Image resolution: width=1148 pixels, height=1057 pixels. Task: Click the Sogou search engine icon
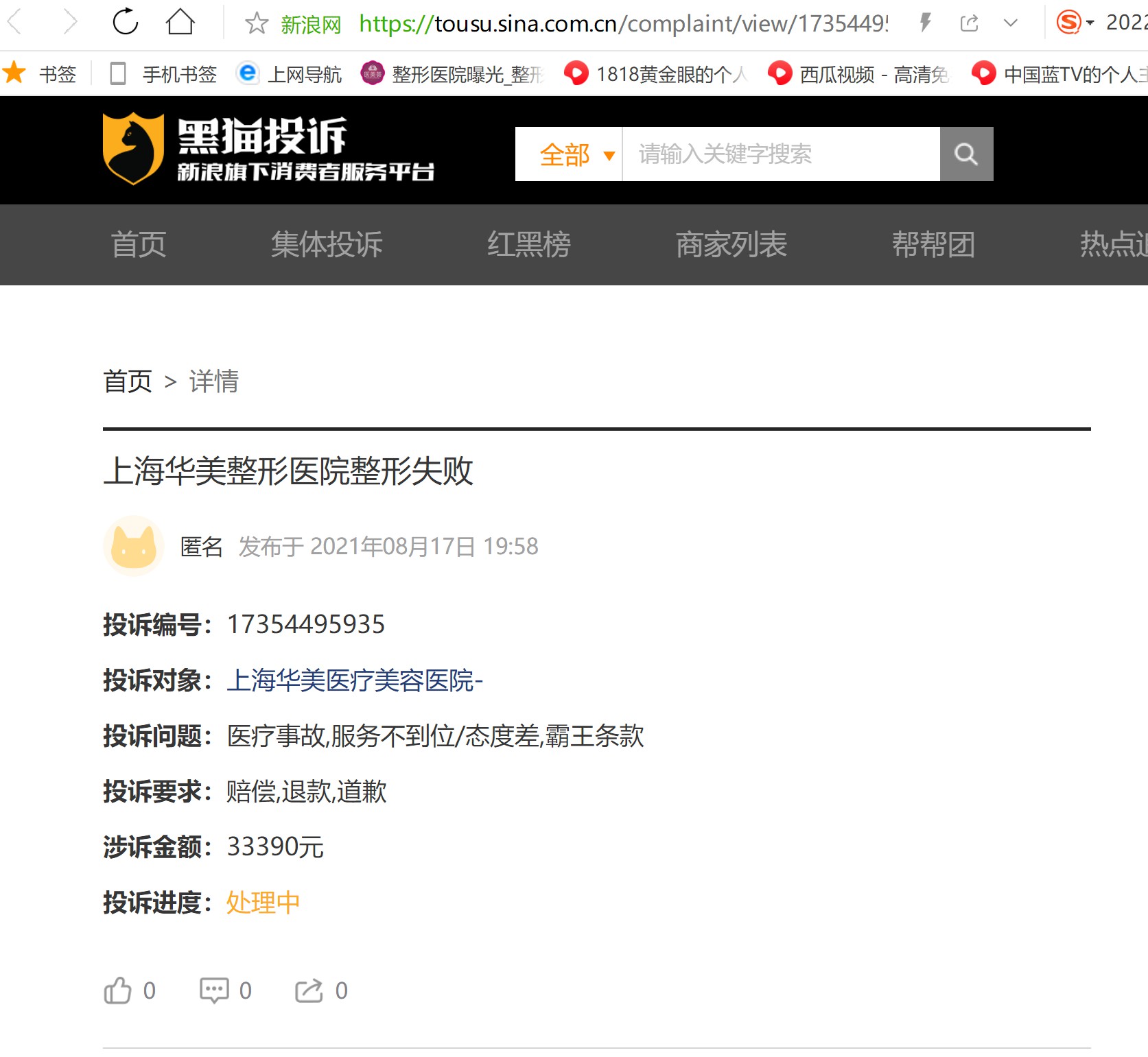(x=1068, y=23)
